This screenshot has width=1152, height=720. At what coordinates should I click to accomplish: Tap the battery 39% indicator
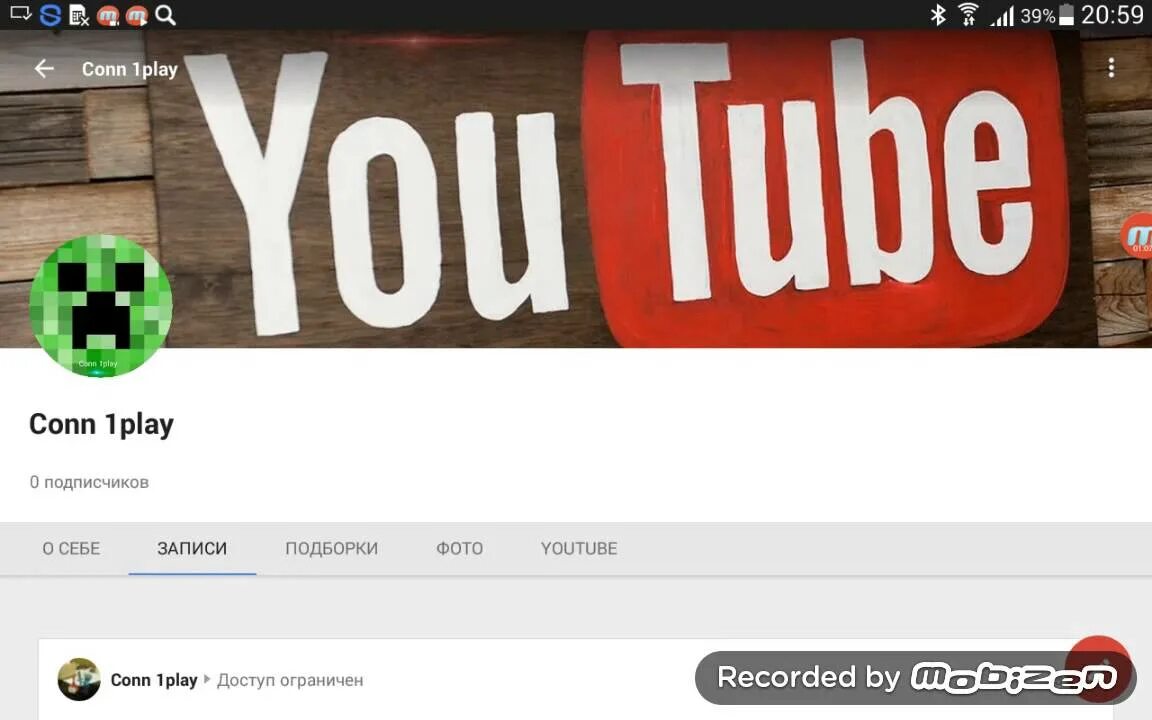point(1047,15)
